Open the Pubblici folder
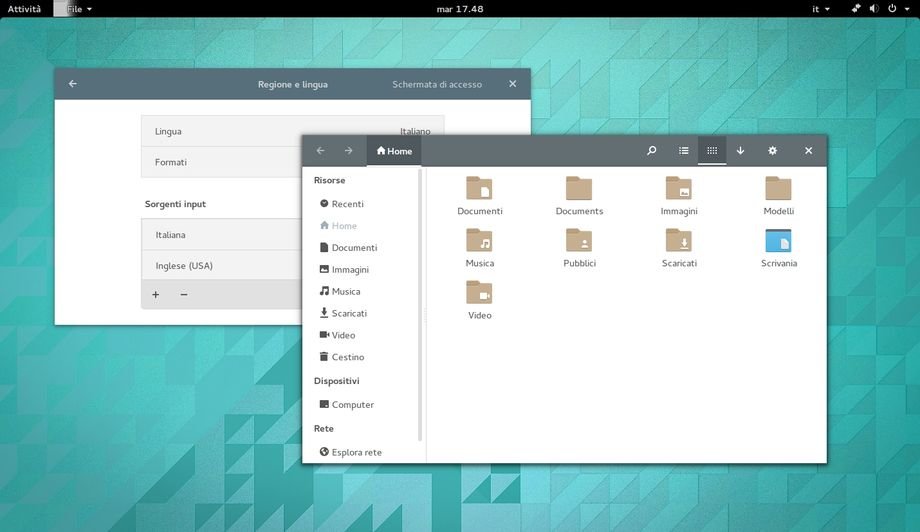Viewport: 920px width, 532px height. pyautogui.click(x=579, y=241)
